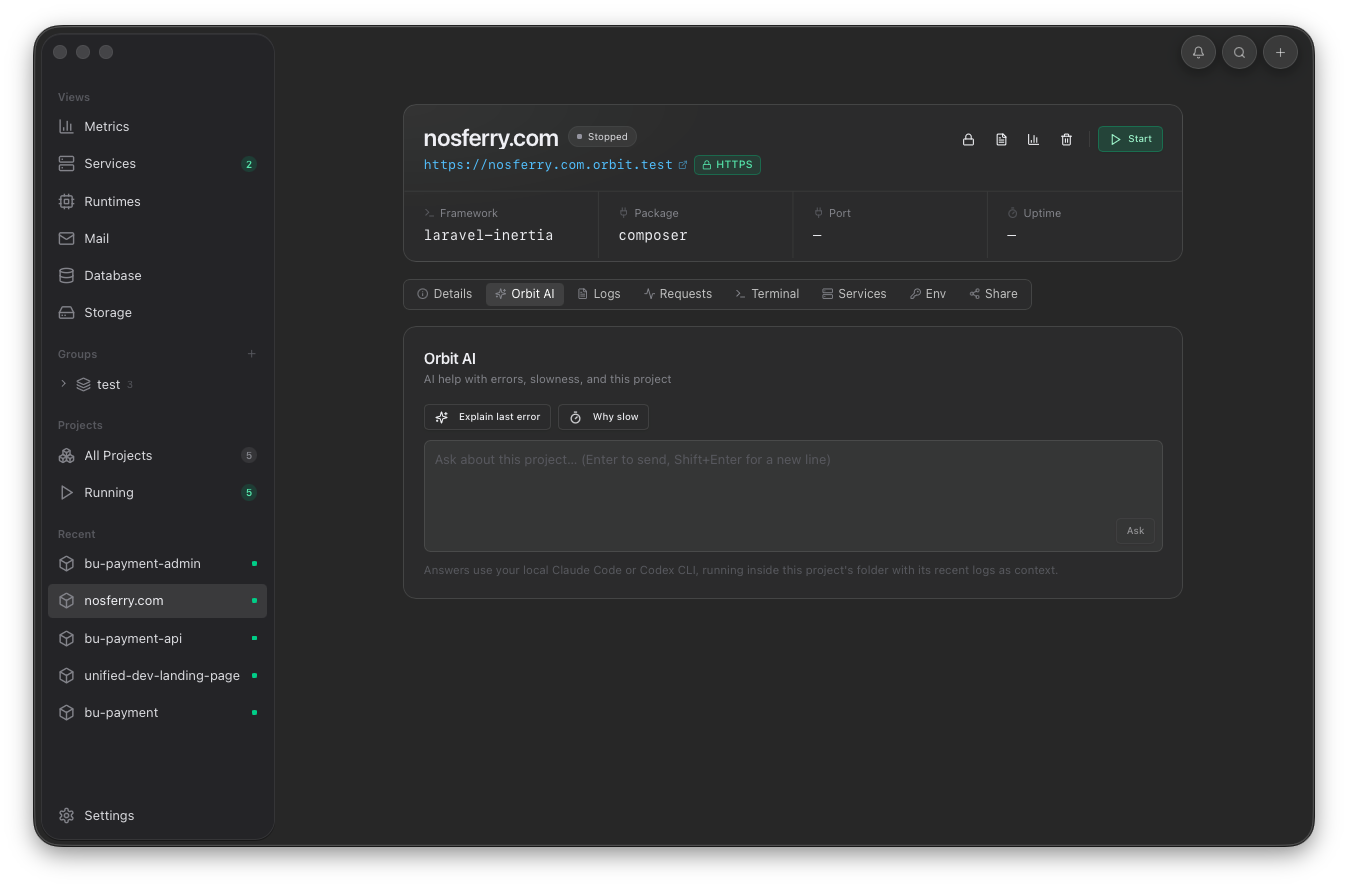Click the laravel-inertia framework value
Viewport: 1348px width, 888px height.
[488, 236]
